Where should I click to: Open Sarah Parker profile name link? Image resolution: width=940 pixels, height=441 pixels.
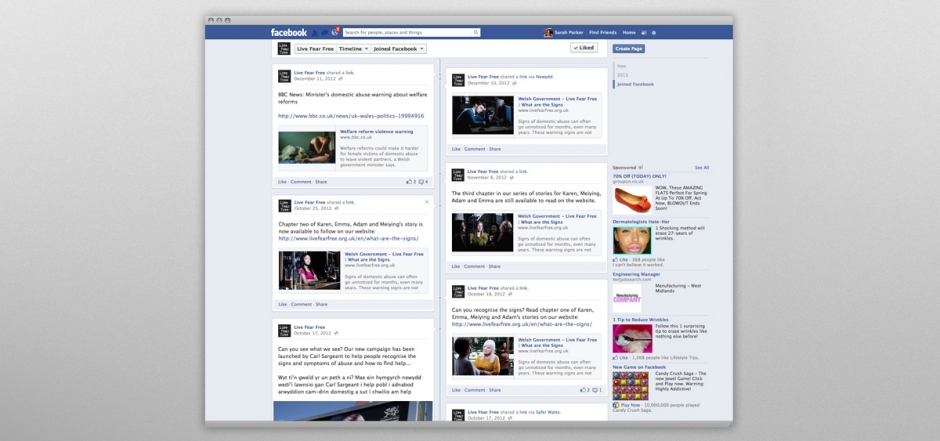click(569, 32)
